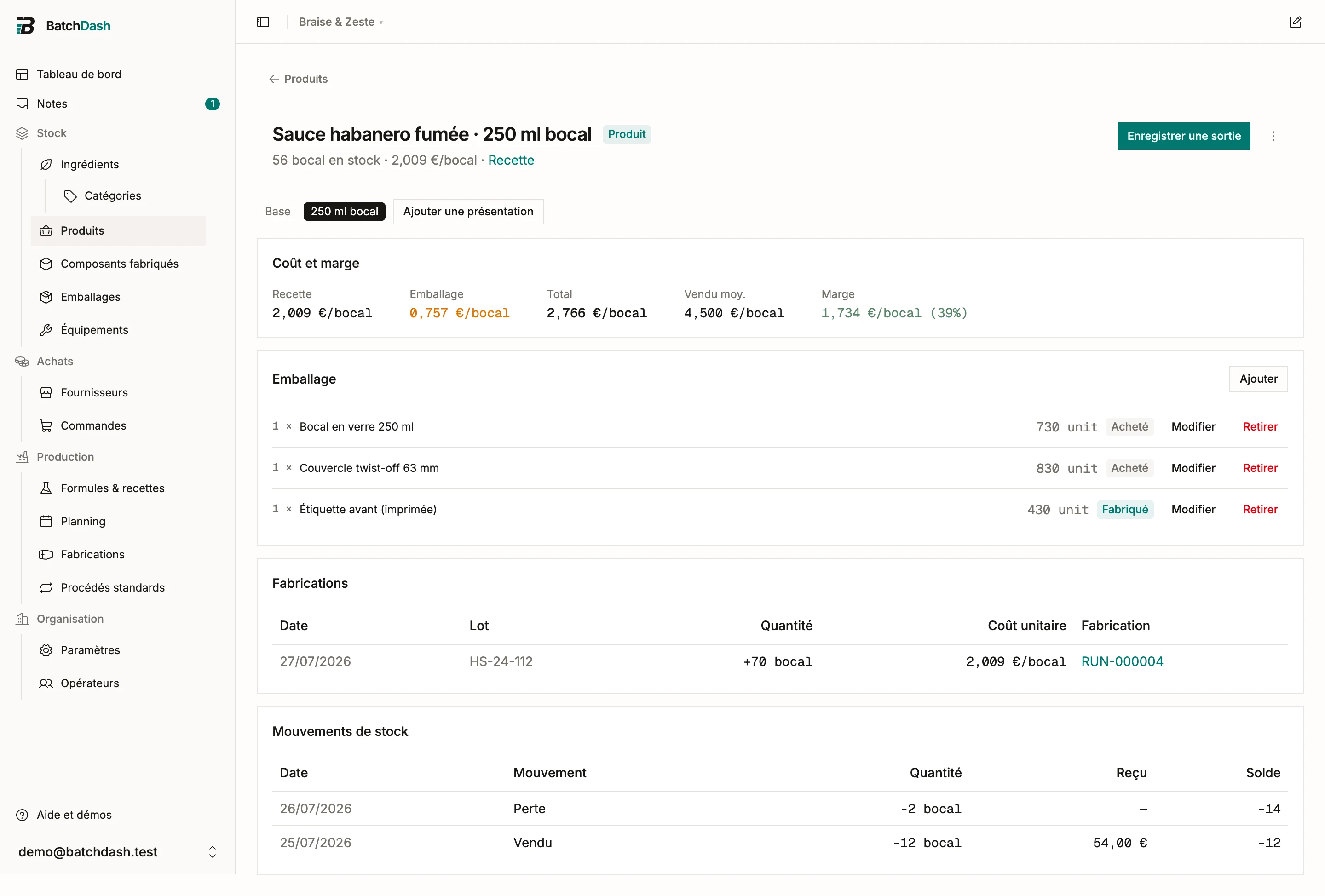The image size is (1325, 896).
Task: Click the Aide et démos help icon
Action: [x=22, y=815]
